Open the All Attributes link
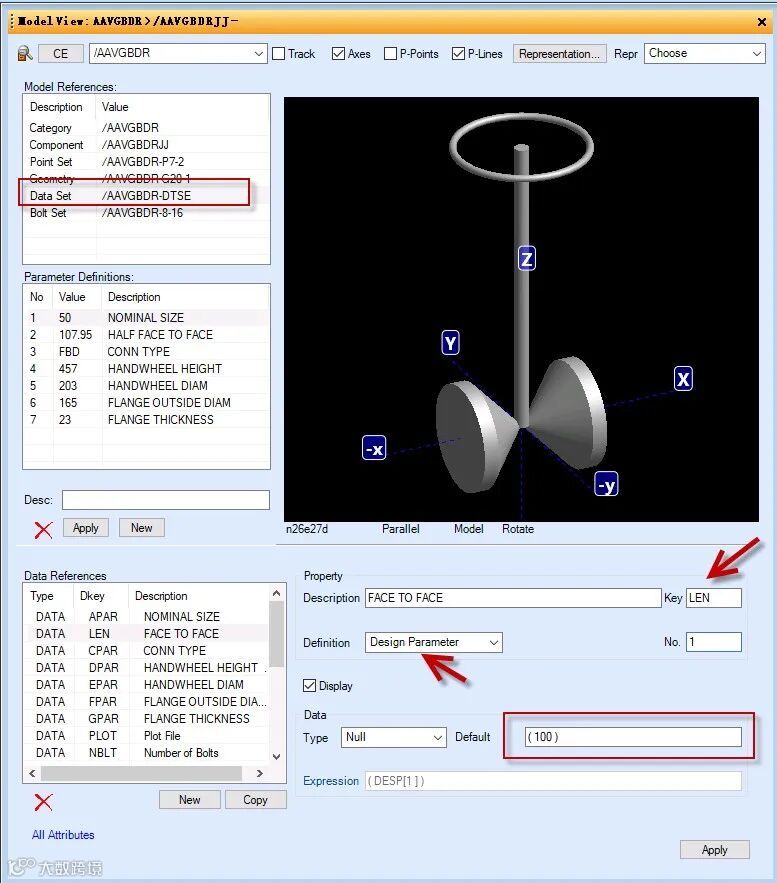777x883 pixels. 63,835
